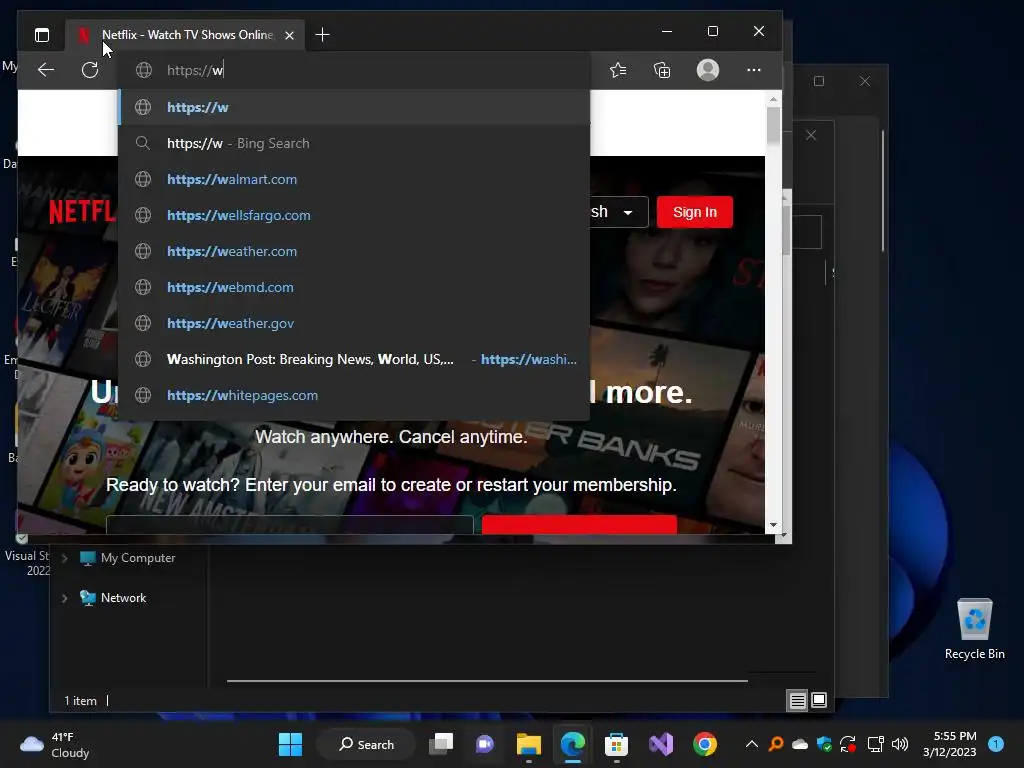1024x768 pixels.
Task: Click the scroll-up arrow of the Edge scrollbar
Action: [x=773, y=99]
